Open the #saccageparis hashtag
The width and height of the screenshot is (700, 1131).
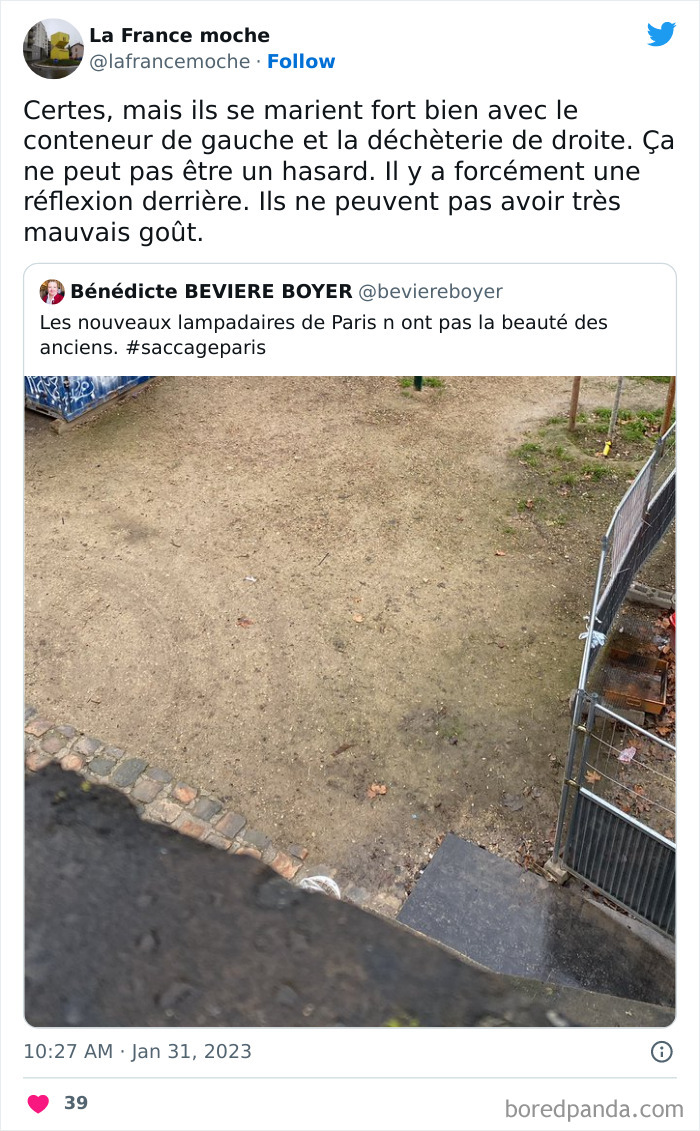click(196, 348)
